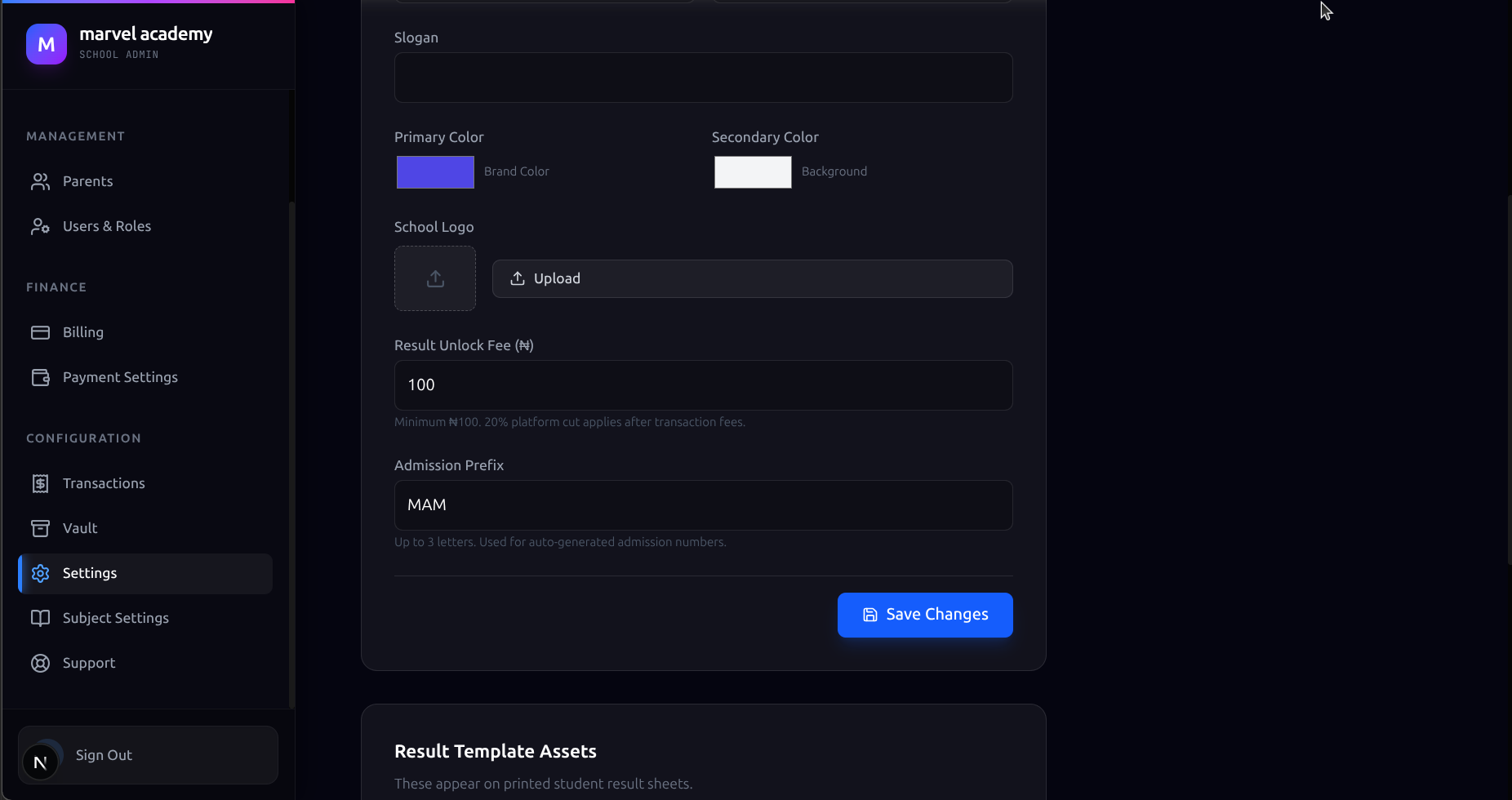1512x800 pixels.
Task: Click the Billing credit card icon
Action: pos(40,332)
